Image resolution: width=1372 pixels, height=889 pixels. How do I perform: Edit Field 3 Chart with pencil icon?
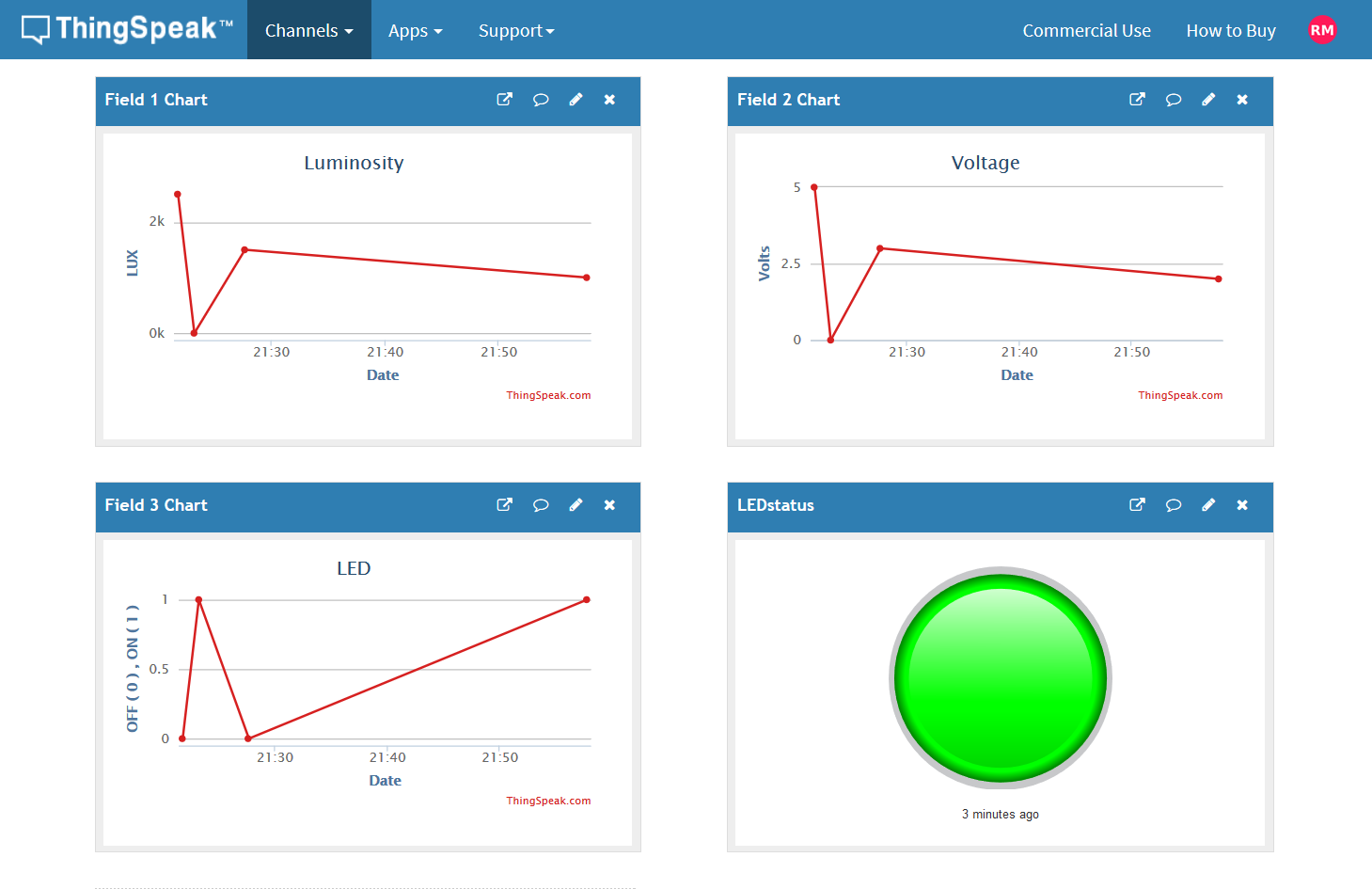click(x=576, y=505)
